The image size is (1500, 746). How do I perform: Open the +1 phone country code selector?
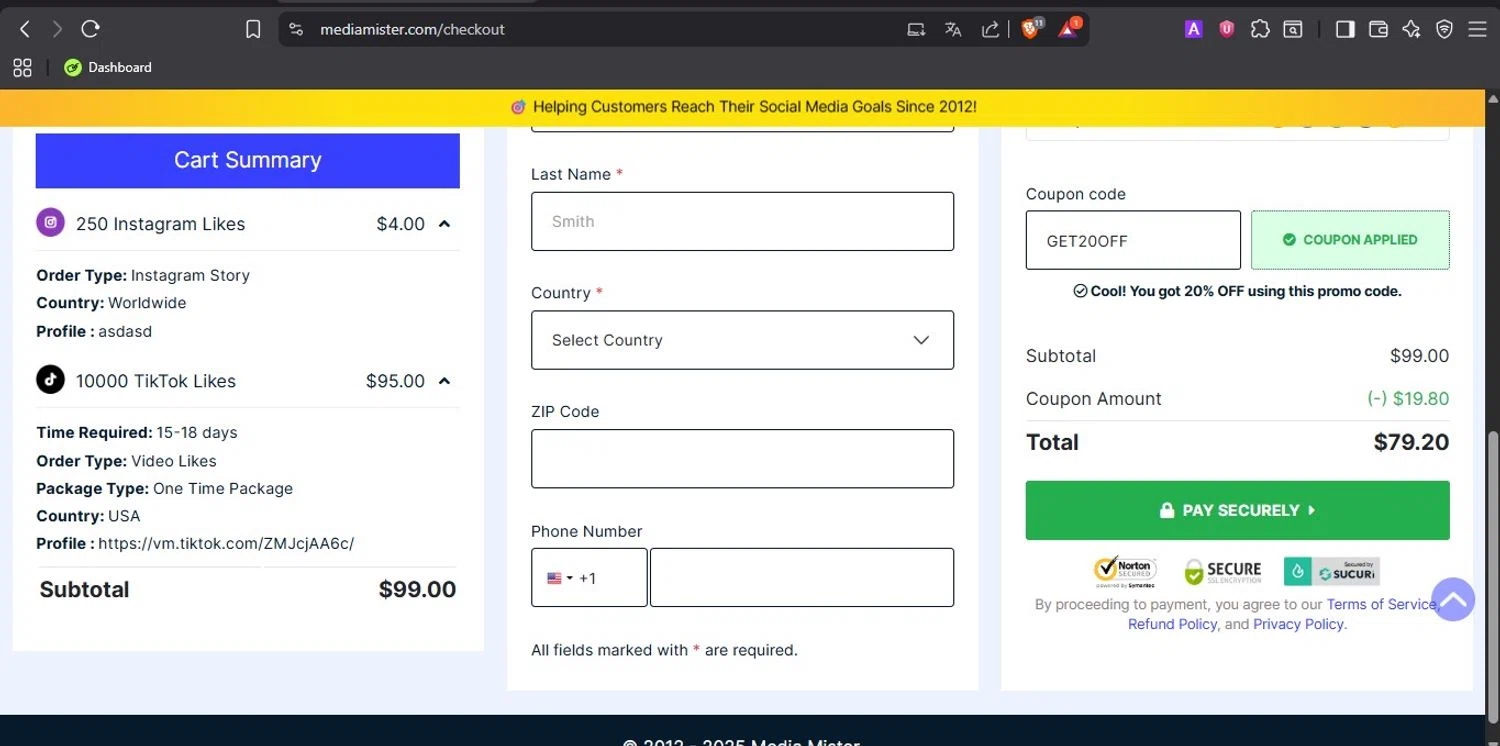pos(589,577)
